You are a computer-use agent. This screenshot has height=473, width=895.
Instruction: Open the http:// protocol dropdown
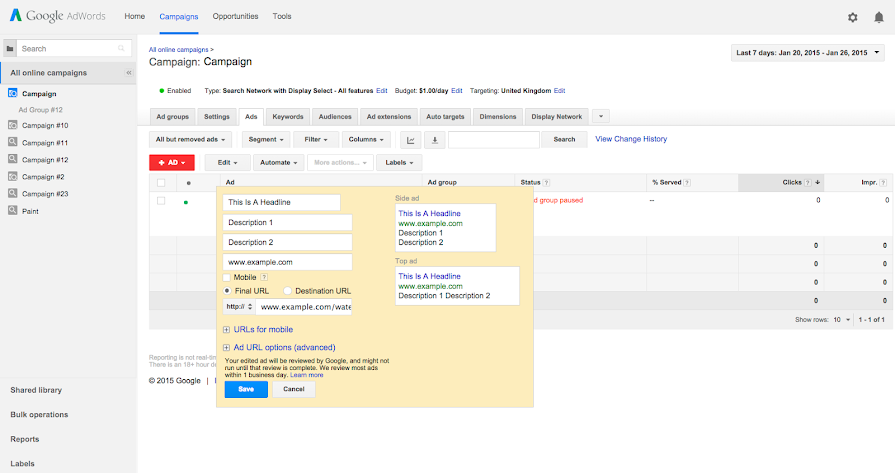click(238, 307)
